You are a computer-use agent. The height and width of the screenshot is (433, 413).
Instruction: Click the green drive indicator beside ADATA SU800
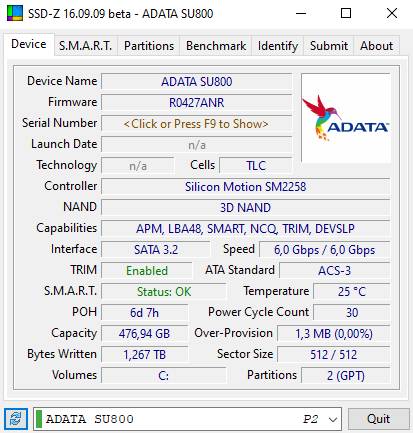(39, 419)
